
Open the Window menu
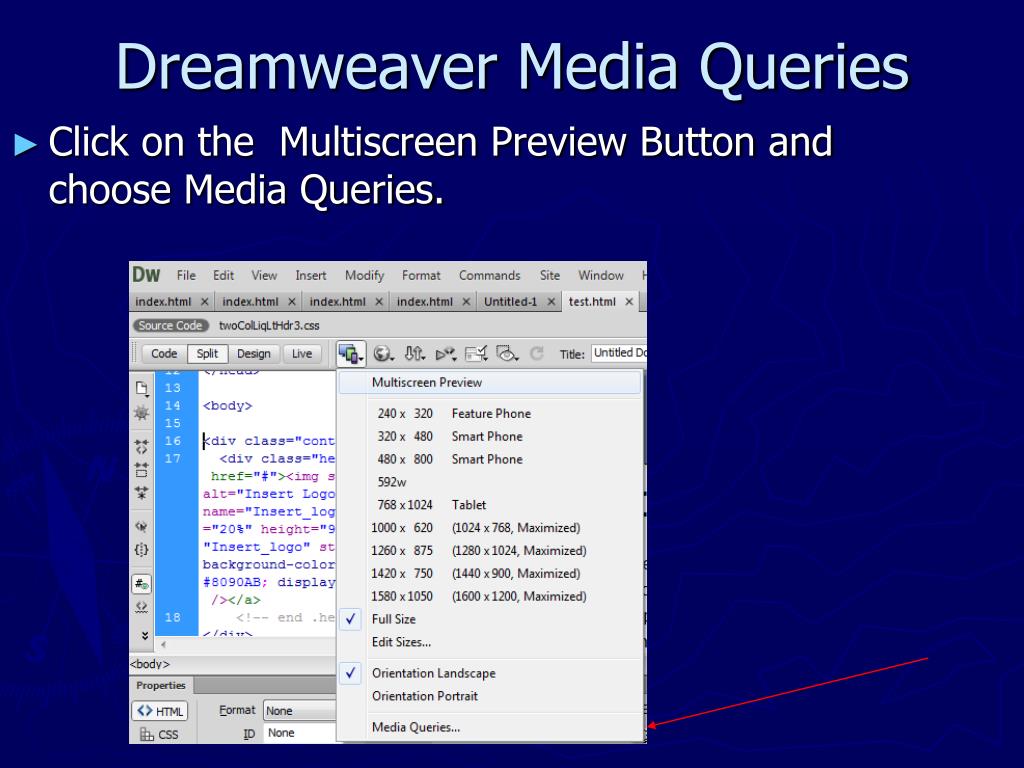tap(601, 276)
